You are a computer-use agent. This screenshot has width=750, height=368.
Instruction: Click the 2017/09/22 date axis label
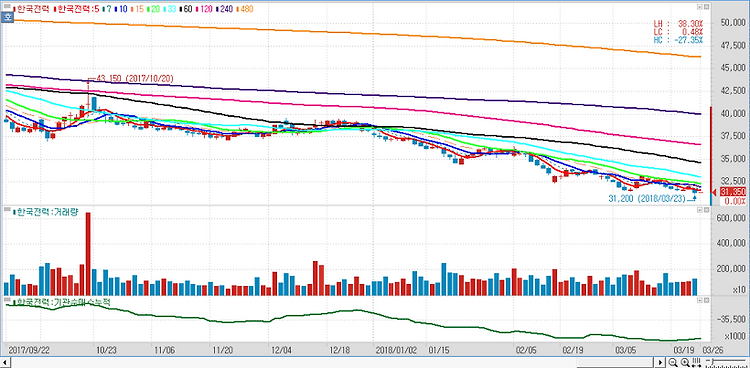click(29, 349)
